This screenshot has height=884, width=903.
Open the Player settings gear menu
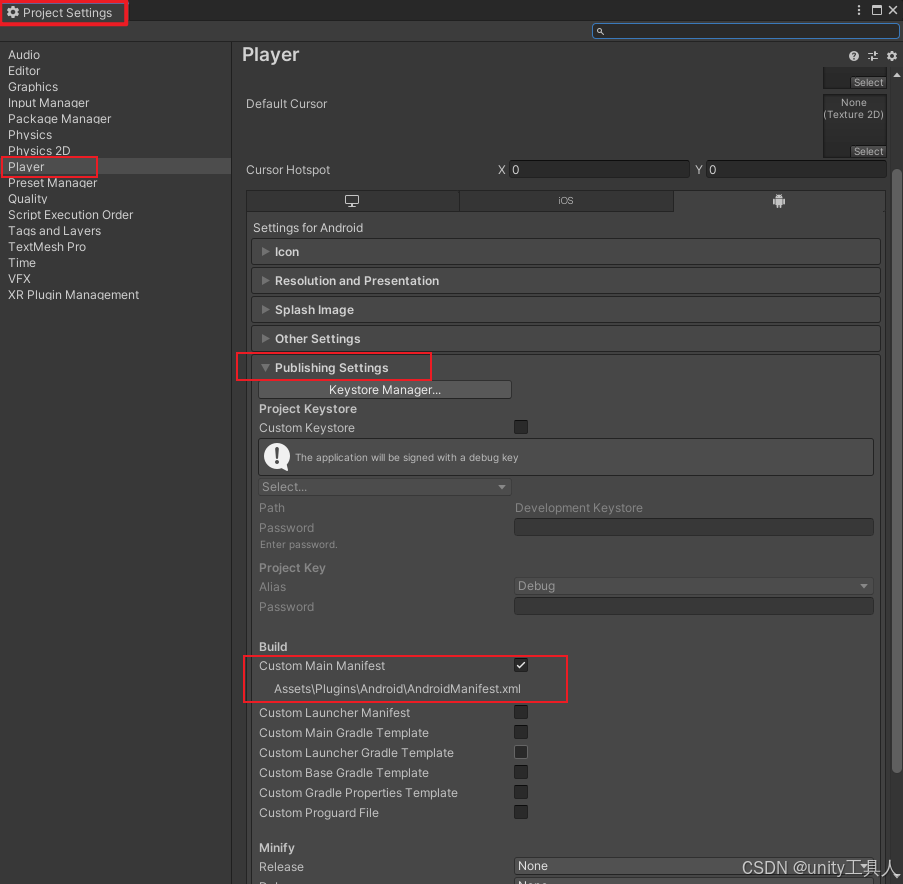pyautogui.click(x=892, y=56)
